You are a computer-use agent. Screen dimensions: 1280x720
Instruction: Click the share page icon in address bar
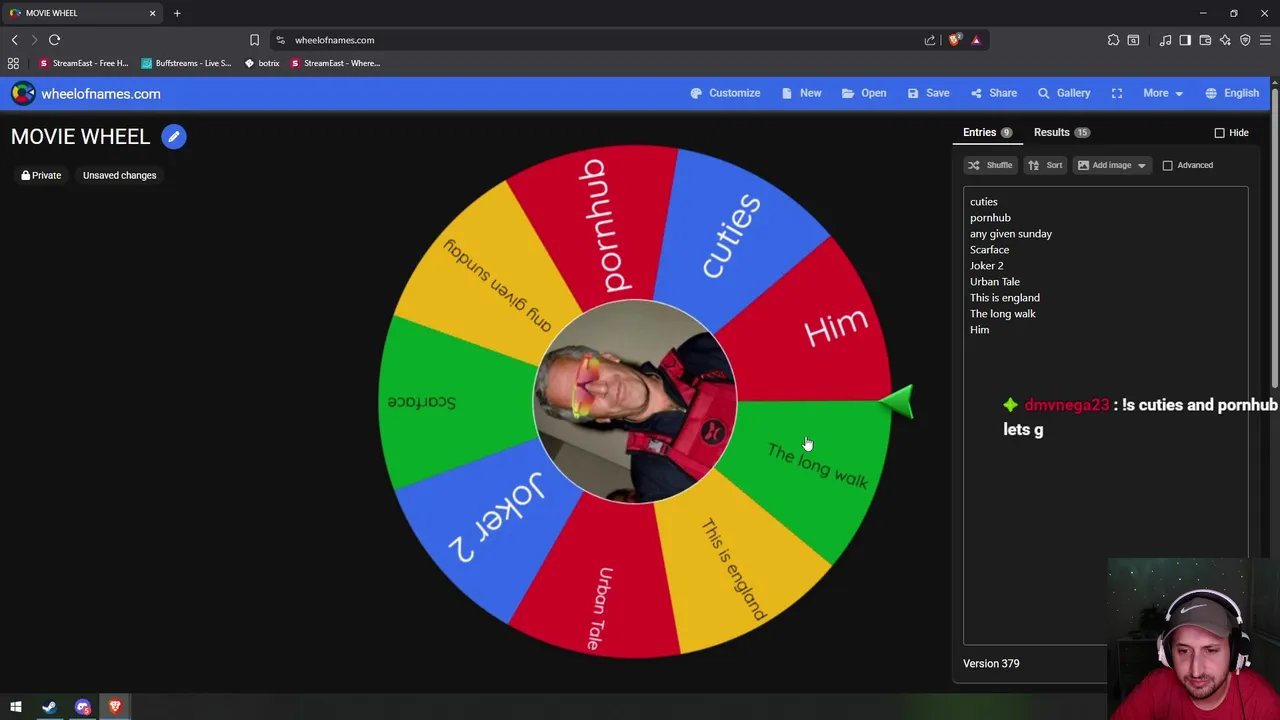point(930,40)
